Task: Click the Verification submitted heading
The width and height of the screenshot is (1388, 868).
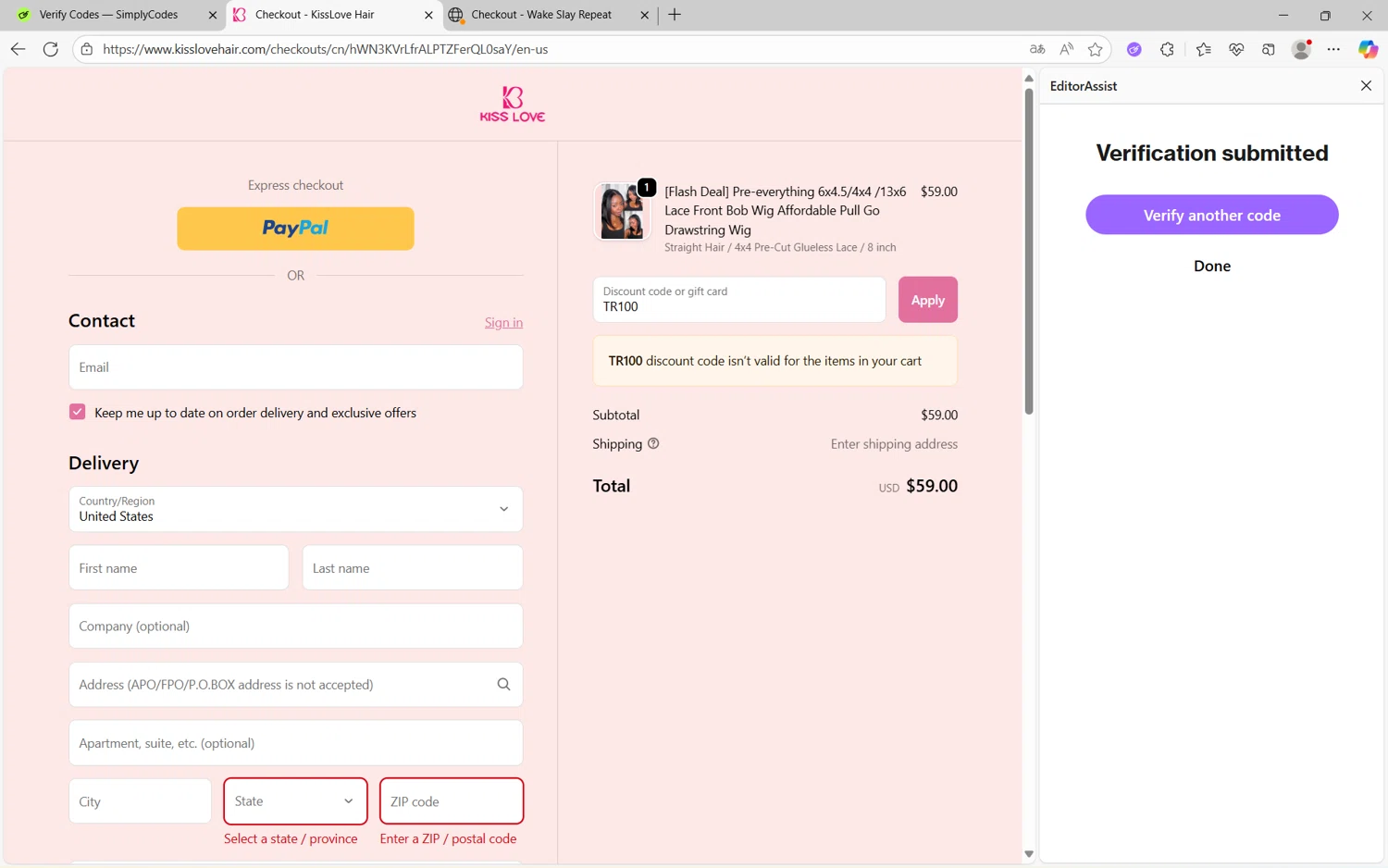Action: click(x=1211, y=153)
